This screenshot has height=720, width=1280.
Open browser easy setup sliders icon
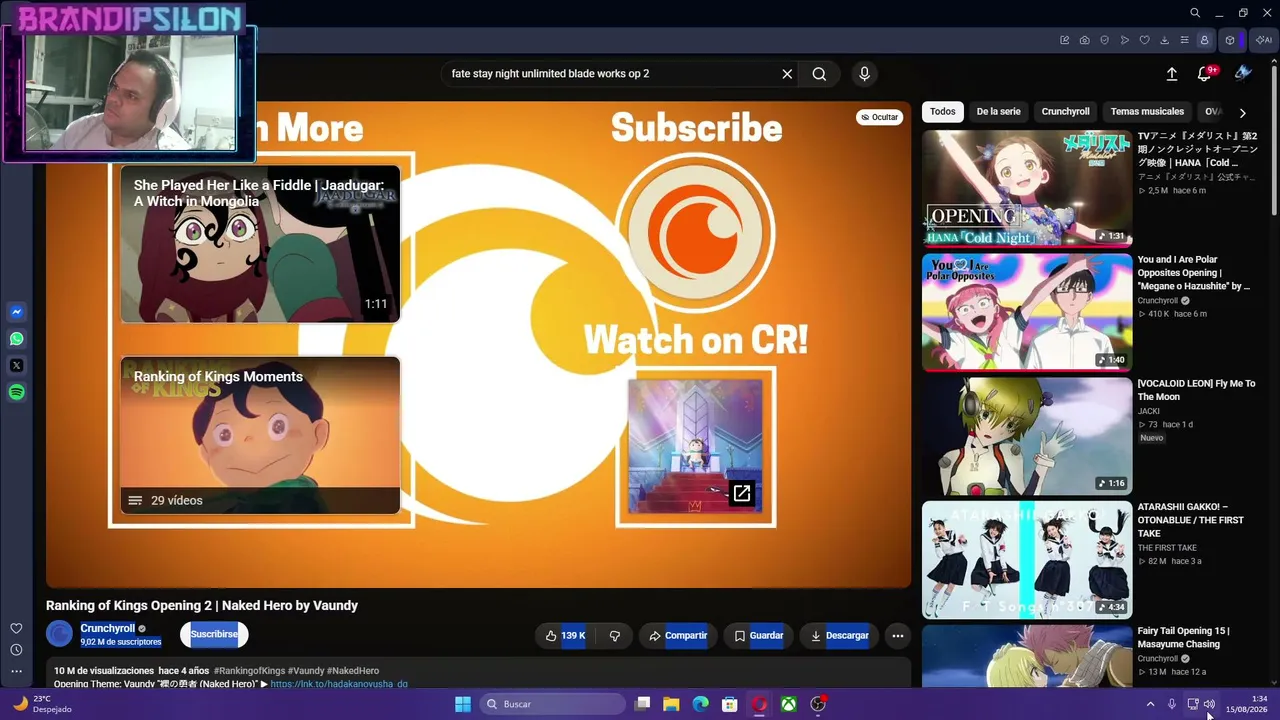[x=1185, y=40]
